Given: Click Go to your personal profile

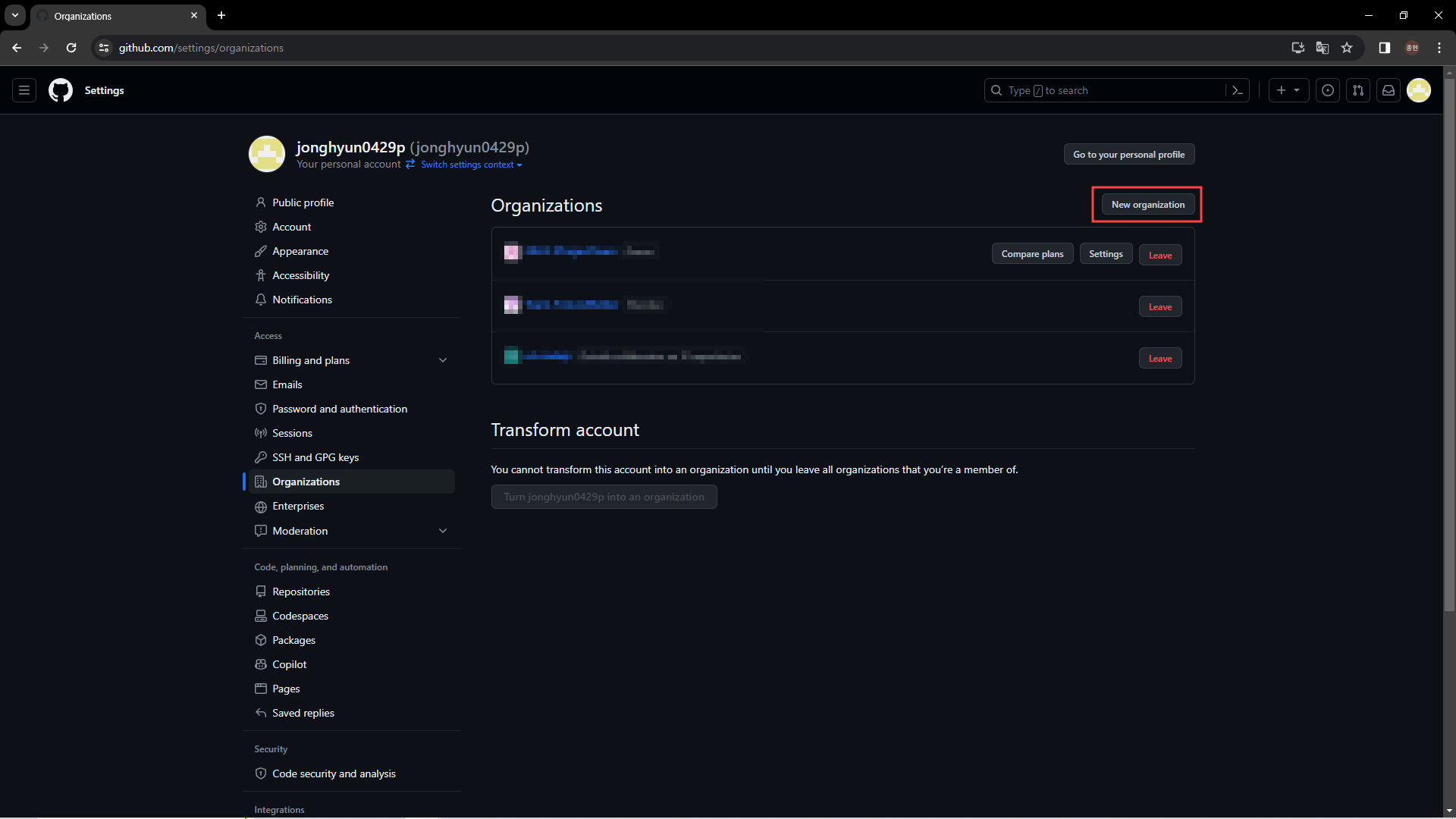Looking at the screenshot, I should pyautogui.click(x=1128, y=155).
